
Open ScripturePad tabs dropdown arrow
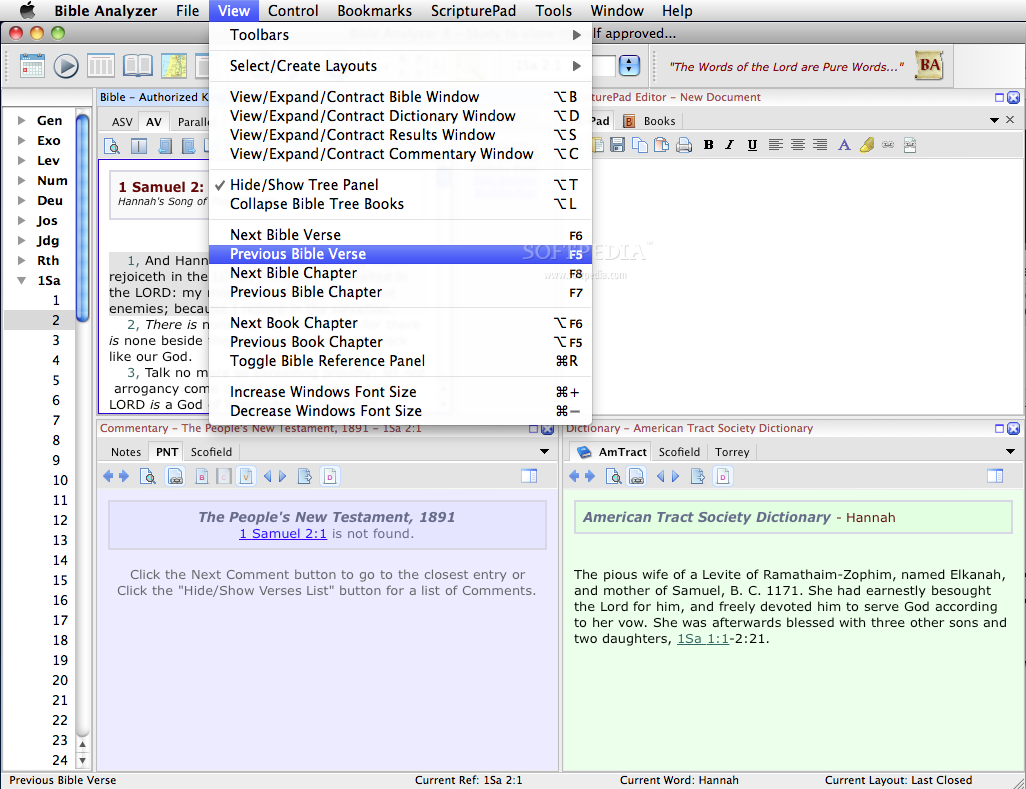[x=994, y=120]
